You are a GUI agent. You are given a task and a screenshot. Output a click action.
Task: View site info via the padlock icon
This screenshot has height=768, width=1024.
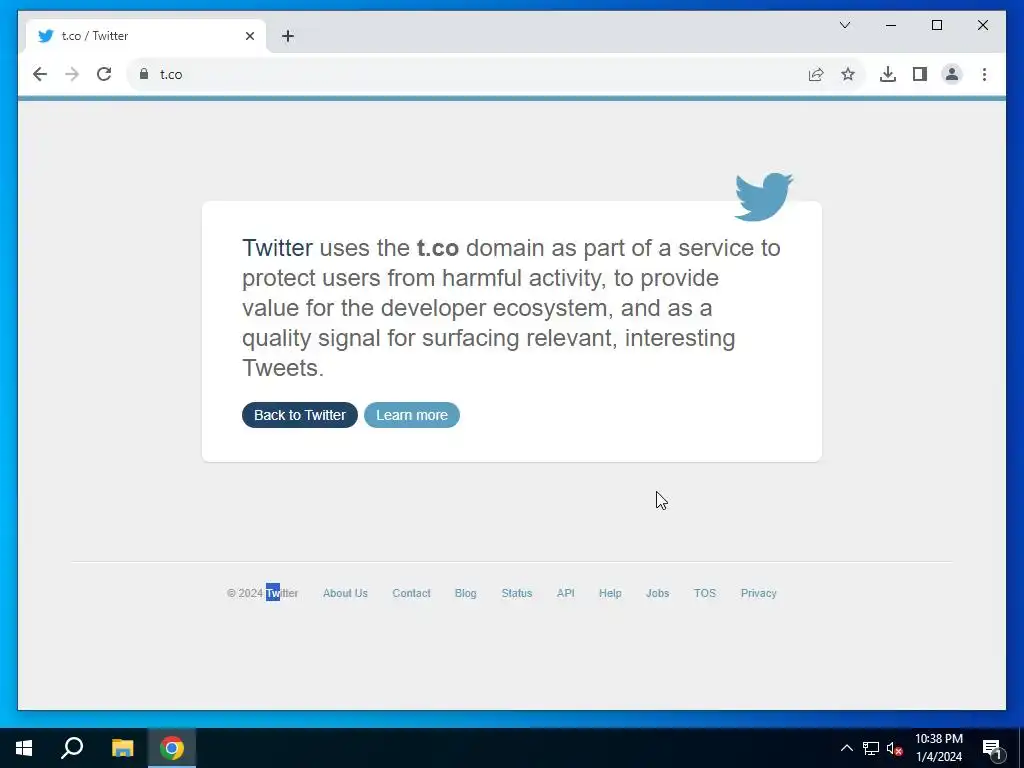tap(144, 74)
